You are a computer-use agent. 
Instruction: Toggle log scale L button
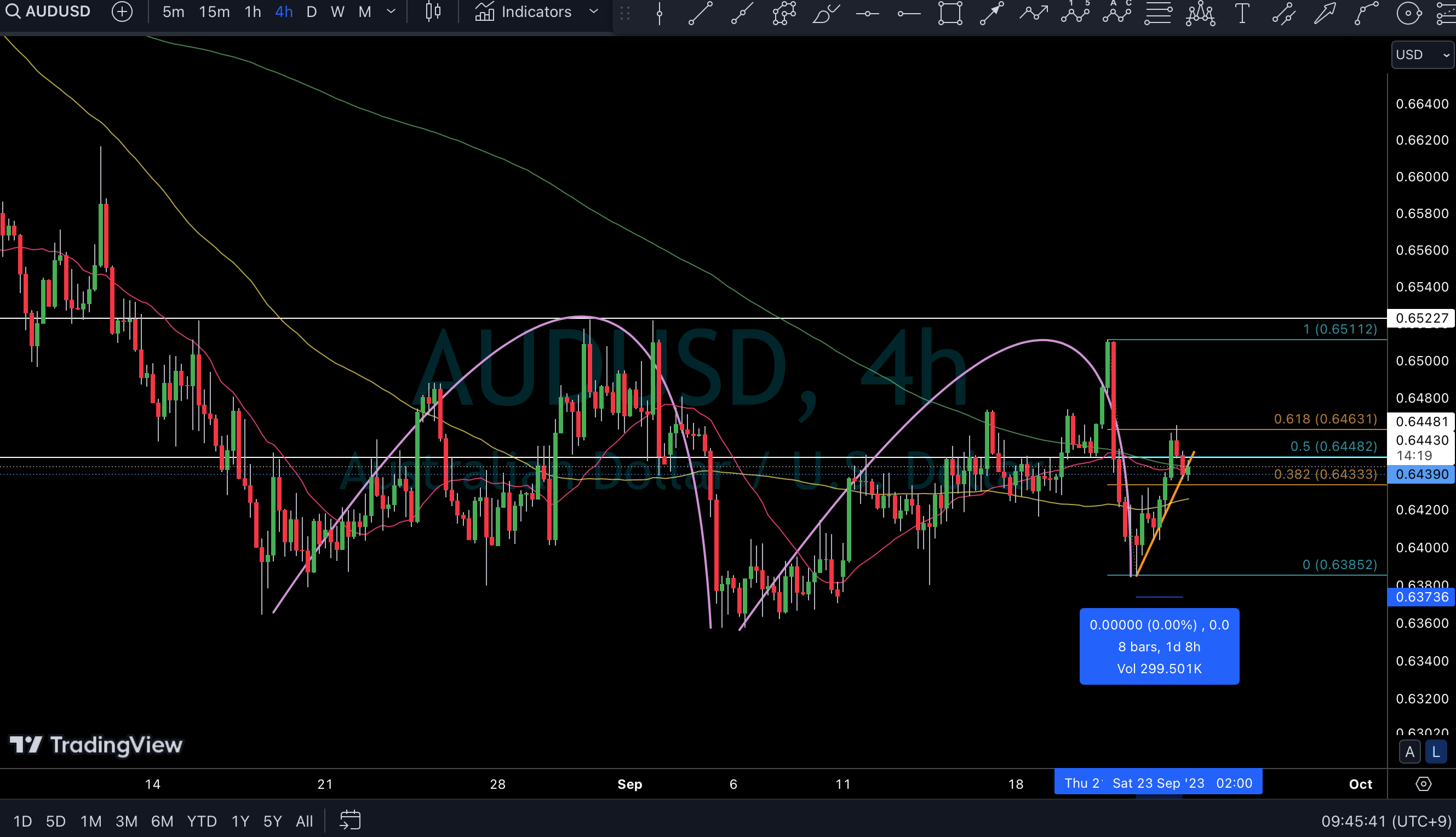coord(1436,752)
